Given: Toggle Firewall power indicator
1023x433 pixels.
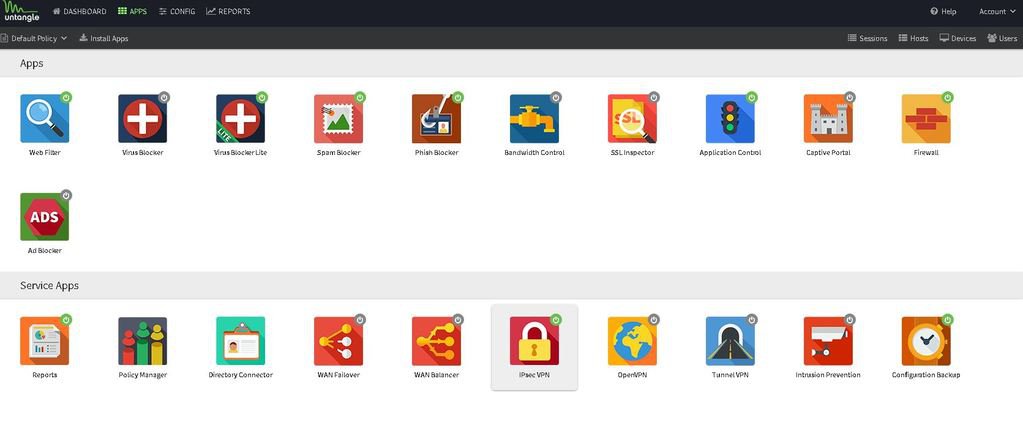Looking at the screenshot, I should 947,97.
